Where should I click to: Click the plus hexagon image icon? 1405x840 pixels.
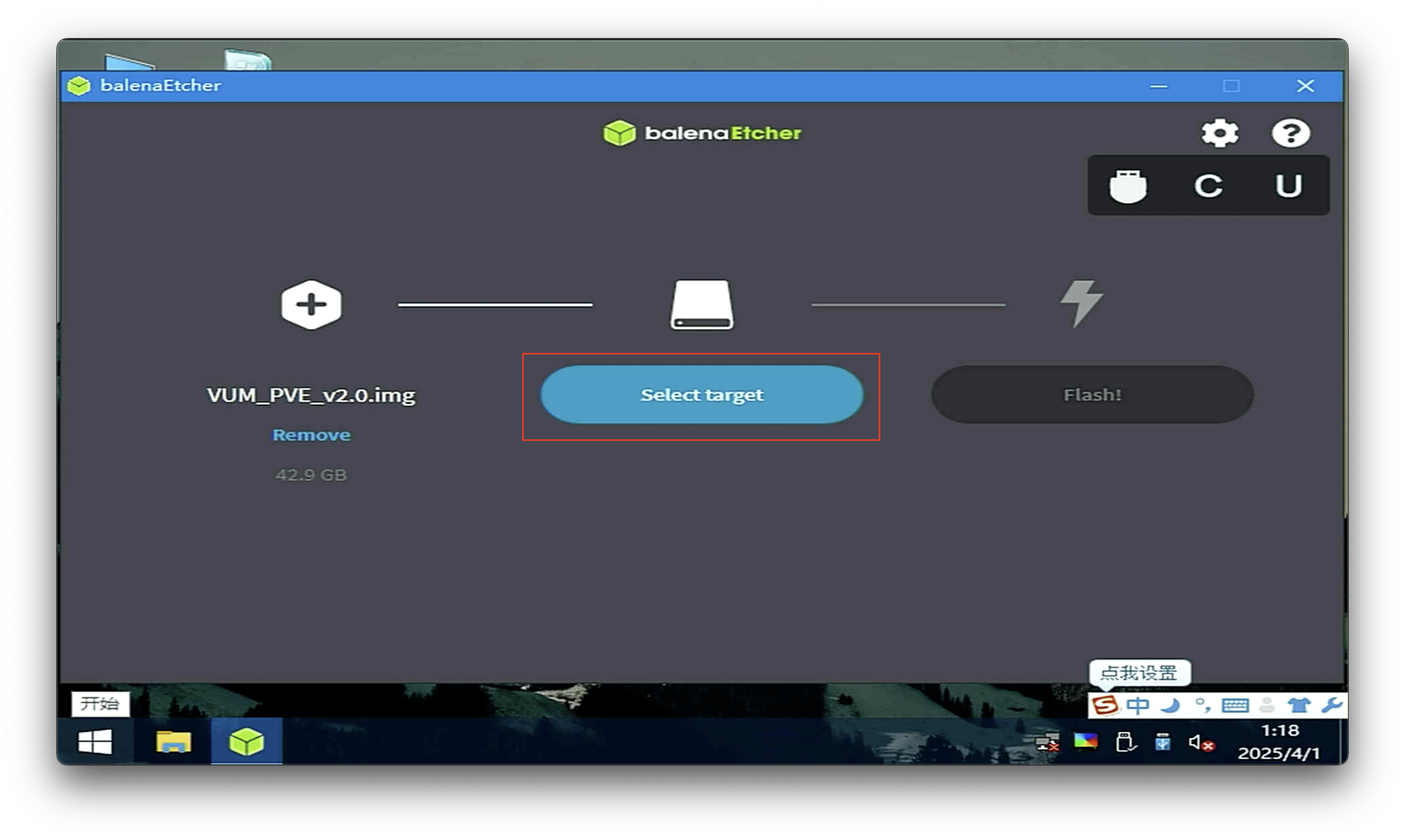point(311,305)
